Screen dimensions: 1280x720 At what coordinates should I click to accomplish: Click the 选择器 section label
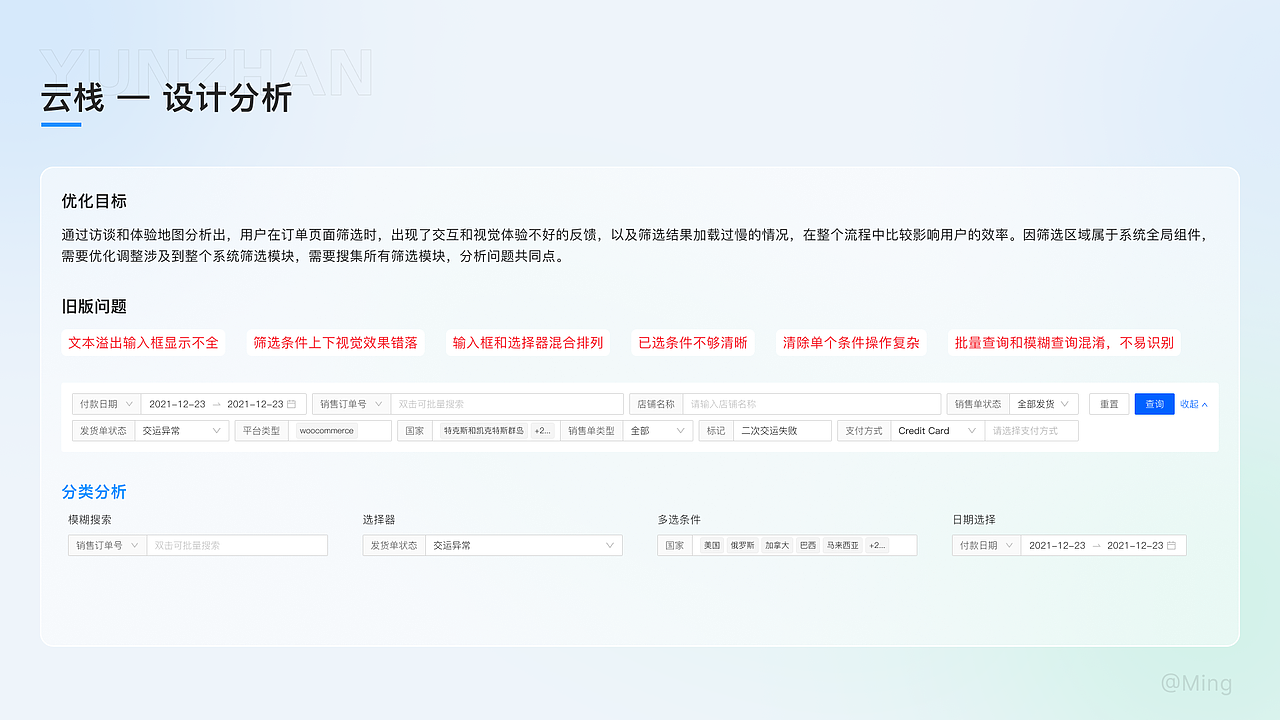click(x=379, y=520)
